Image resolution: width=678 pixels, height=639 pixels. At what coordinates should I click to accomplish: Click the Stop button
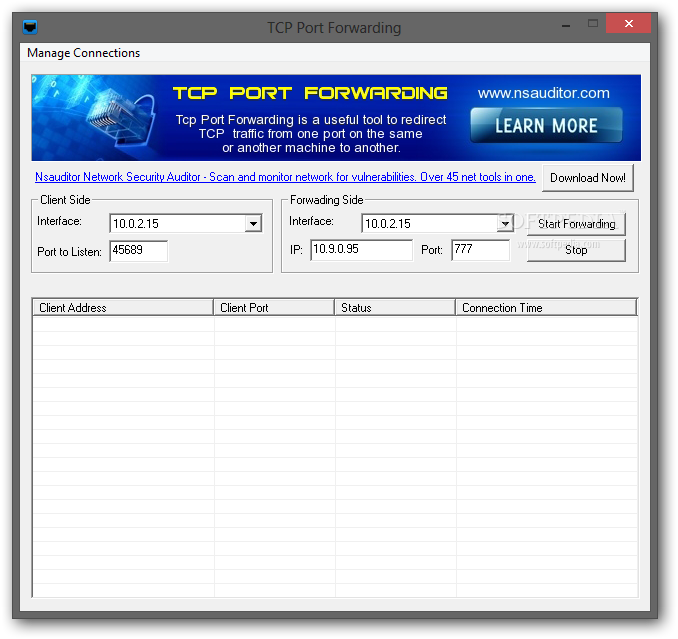pos(576,250)
